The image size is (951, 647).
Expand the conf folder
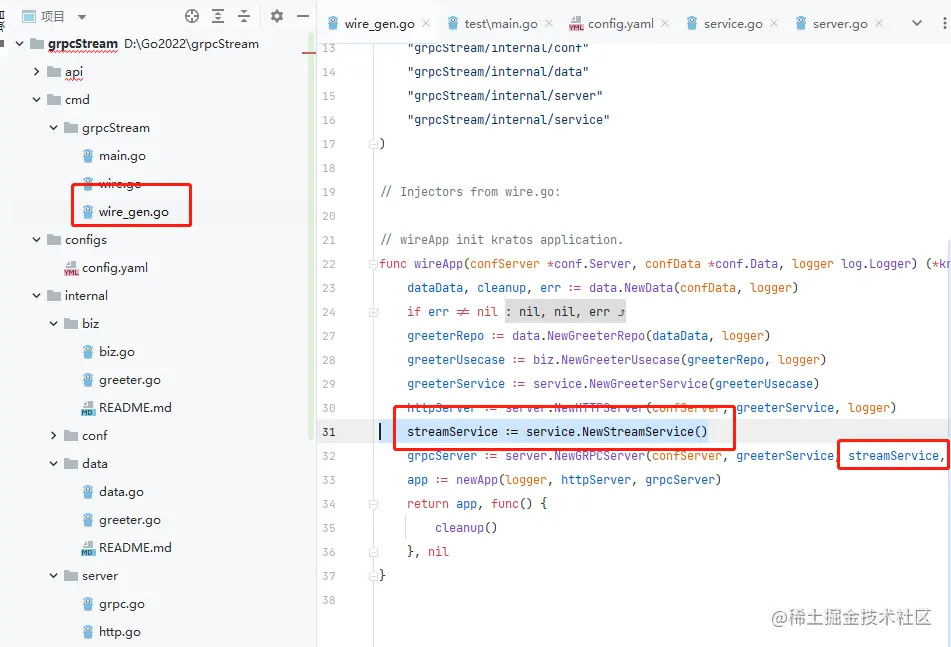coord(53,435)
